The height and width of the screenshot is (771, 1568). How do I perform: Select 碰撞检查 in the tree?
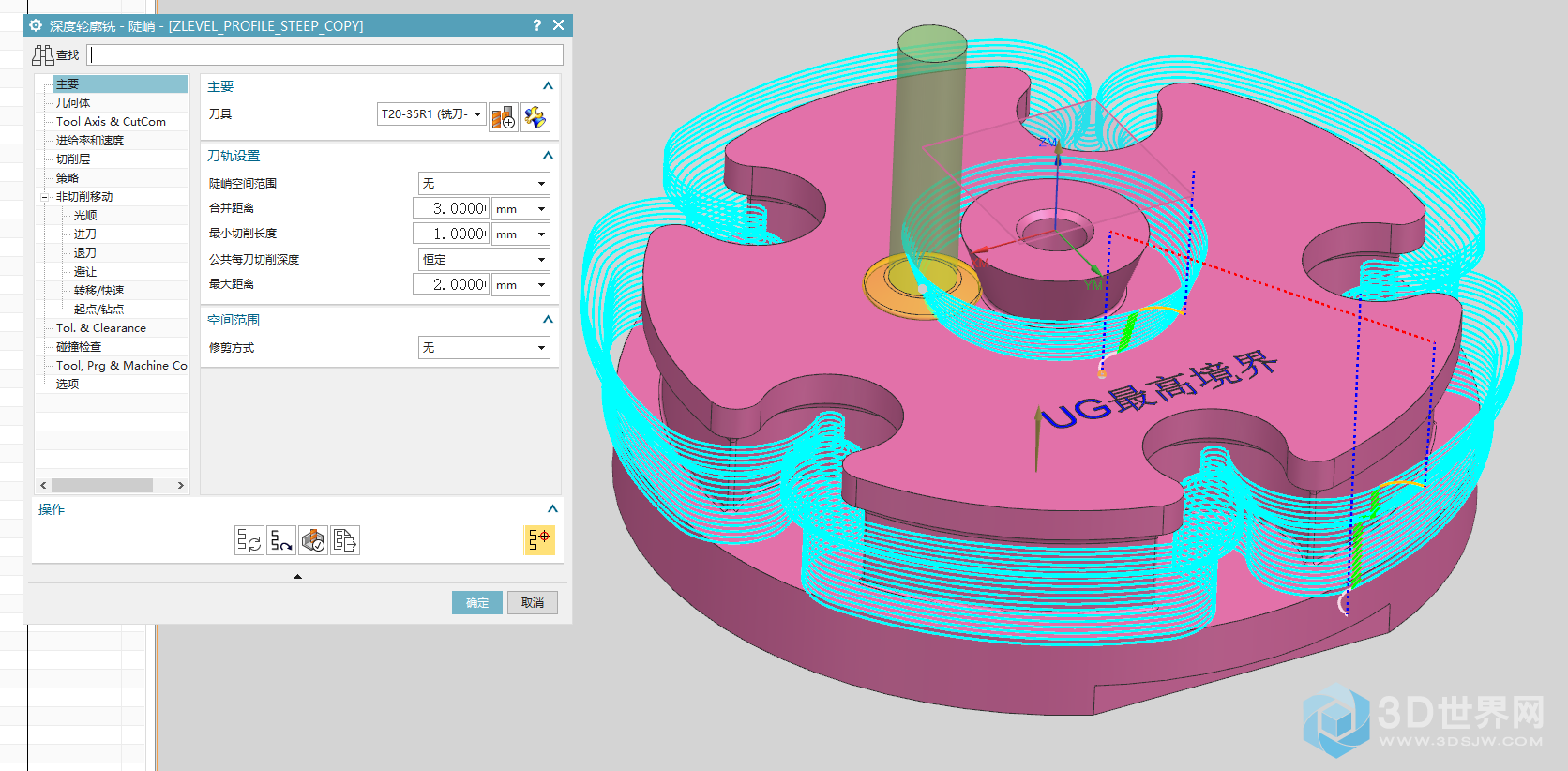click(79, 347)
